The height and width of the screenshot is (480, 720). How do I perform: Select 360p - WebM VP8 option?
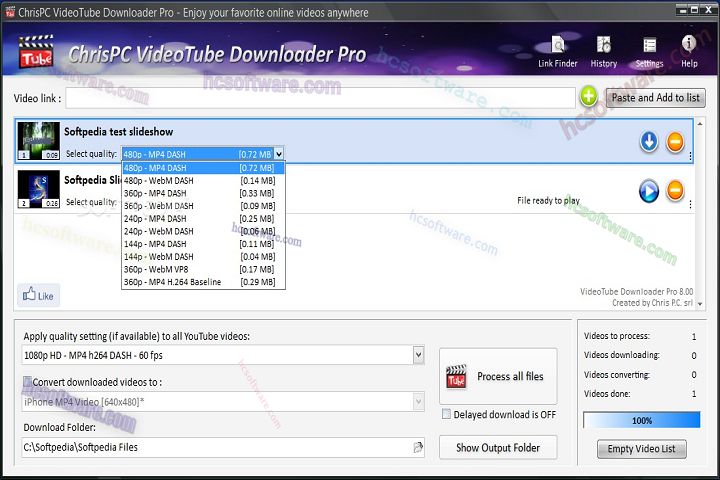(203, 269)
